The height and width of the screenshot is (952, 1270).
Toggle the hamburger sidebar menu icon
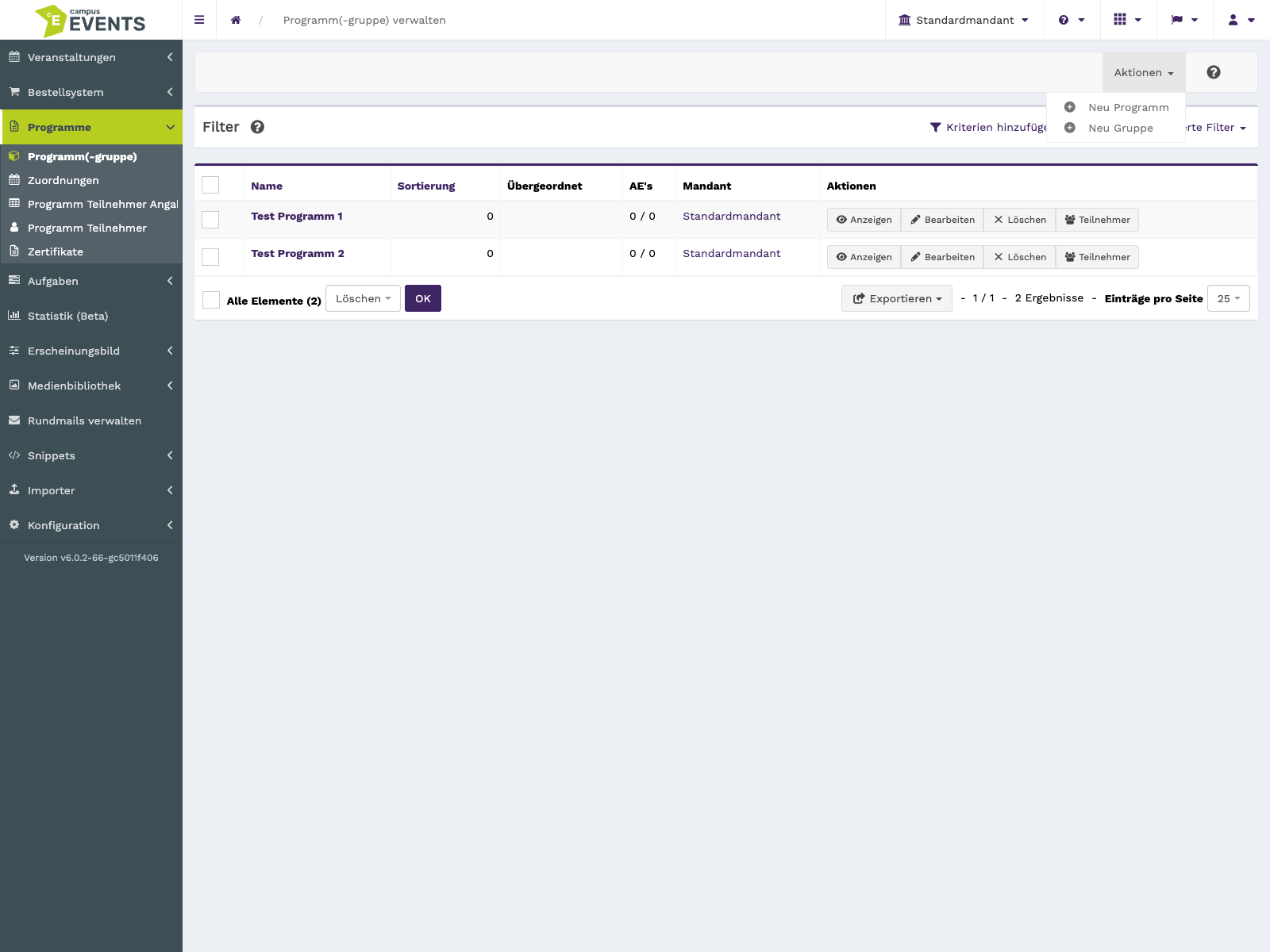pyautogui.click(x=199, y=20)
